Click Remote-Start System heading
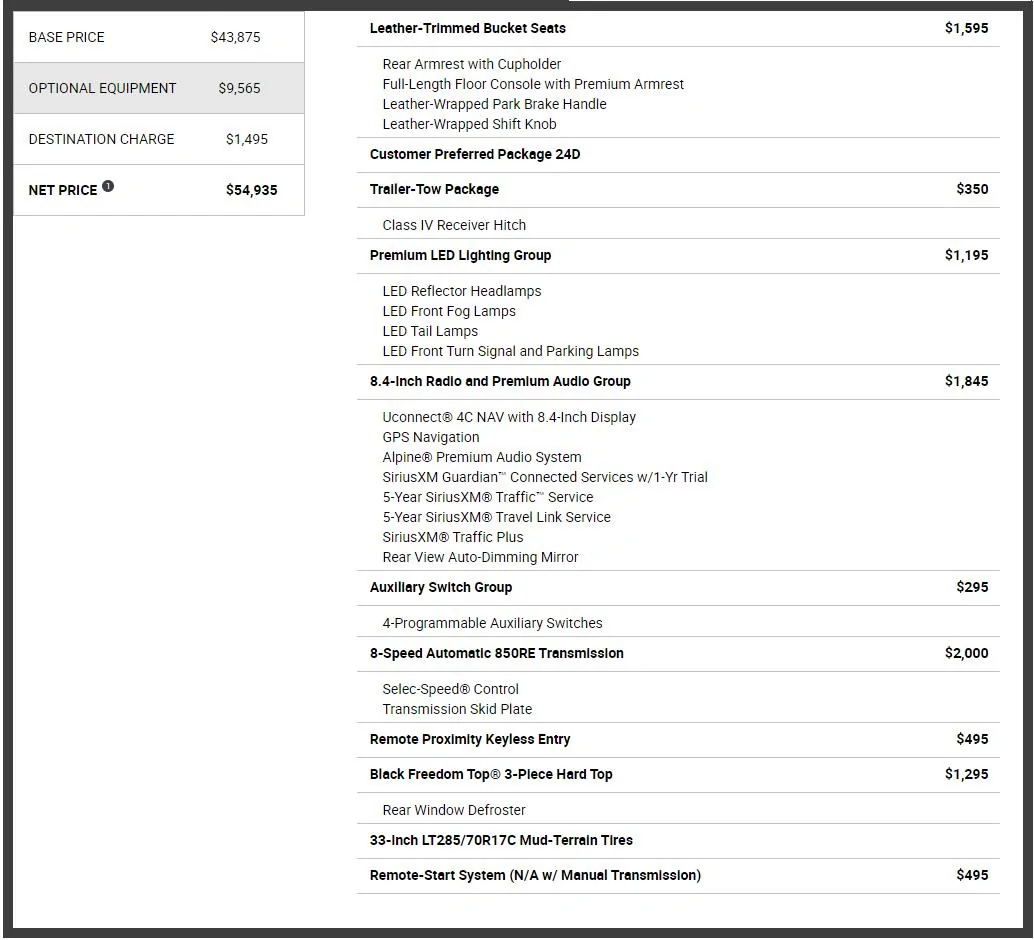The width and height of the screenshot is (1034, 940). pos(535,875)
